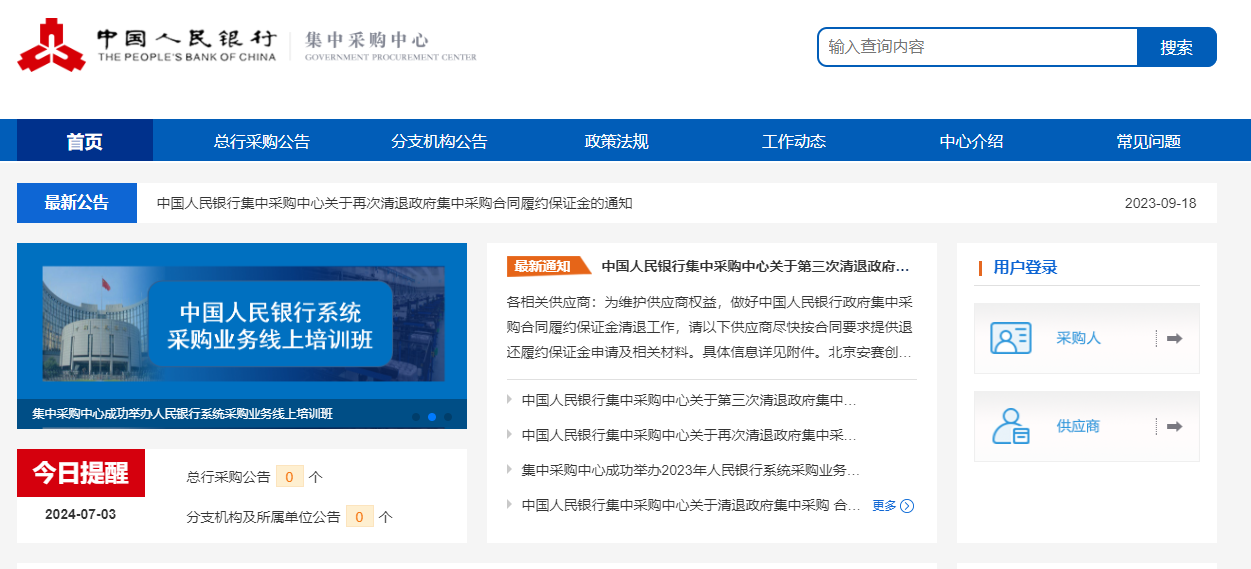
Task: Click the red 今日提醒 badge
Action: 81,473
